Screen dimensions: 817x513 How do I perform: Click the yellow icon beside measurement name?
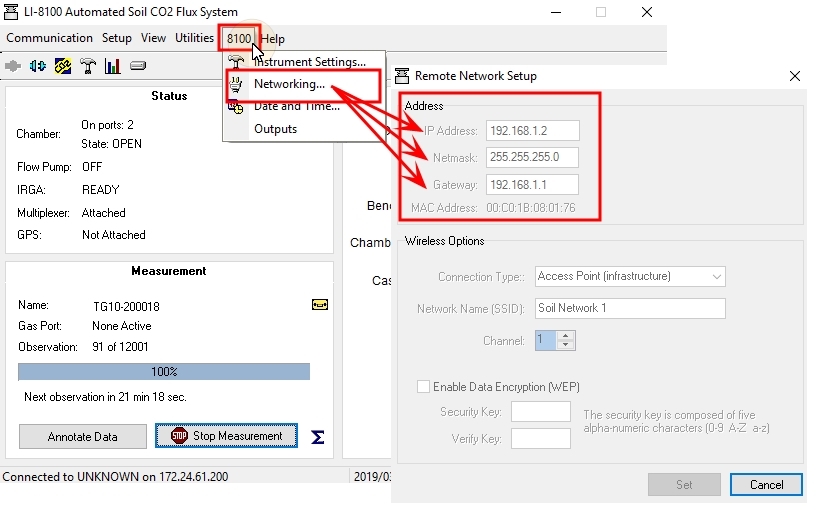tap(320, 305)
